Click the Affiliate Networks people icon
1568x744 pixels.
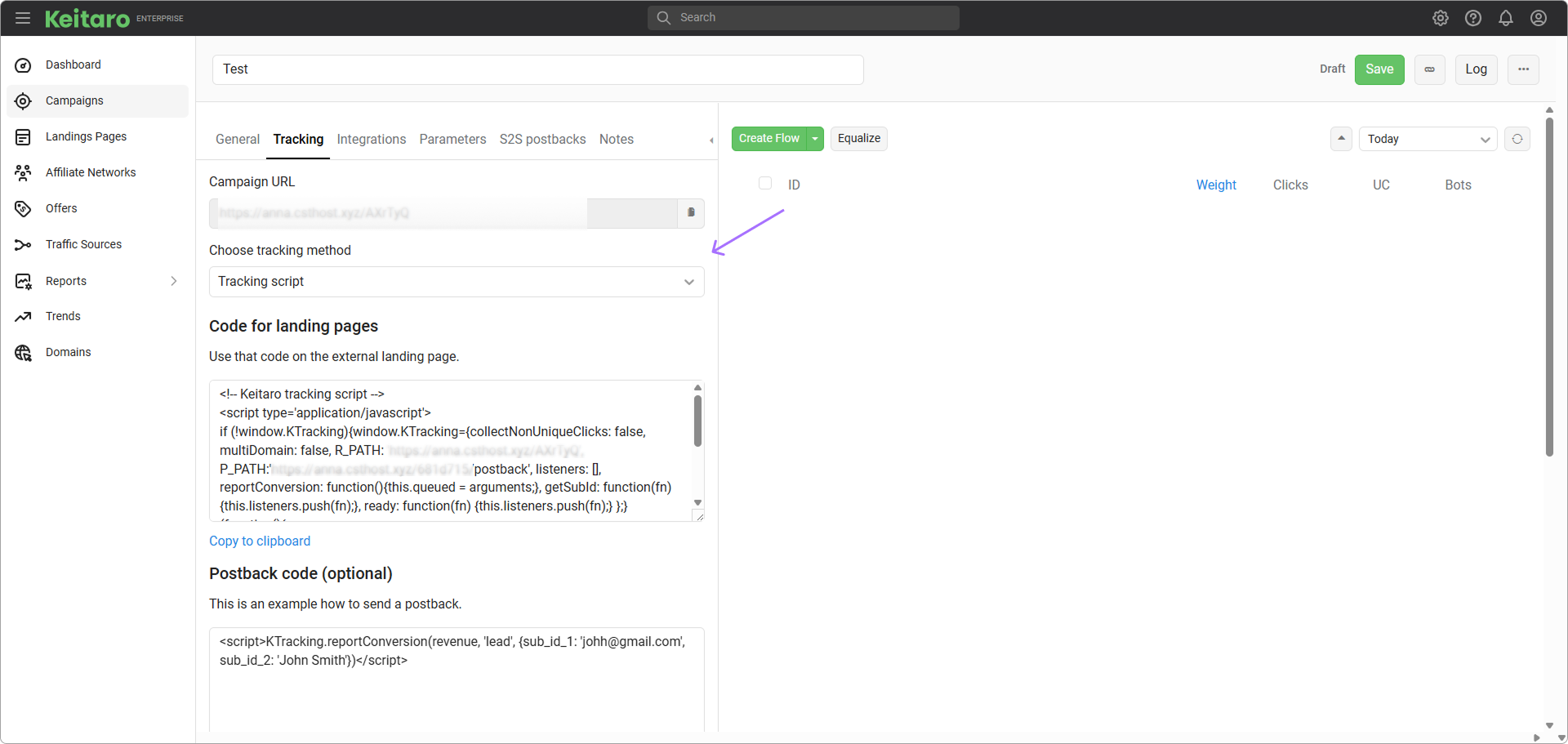(24, 173)
